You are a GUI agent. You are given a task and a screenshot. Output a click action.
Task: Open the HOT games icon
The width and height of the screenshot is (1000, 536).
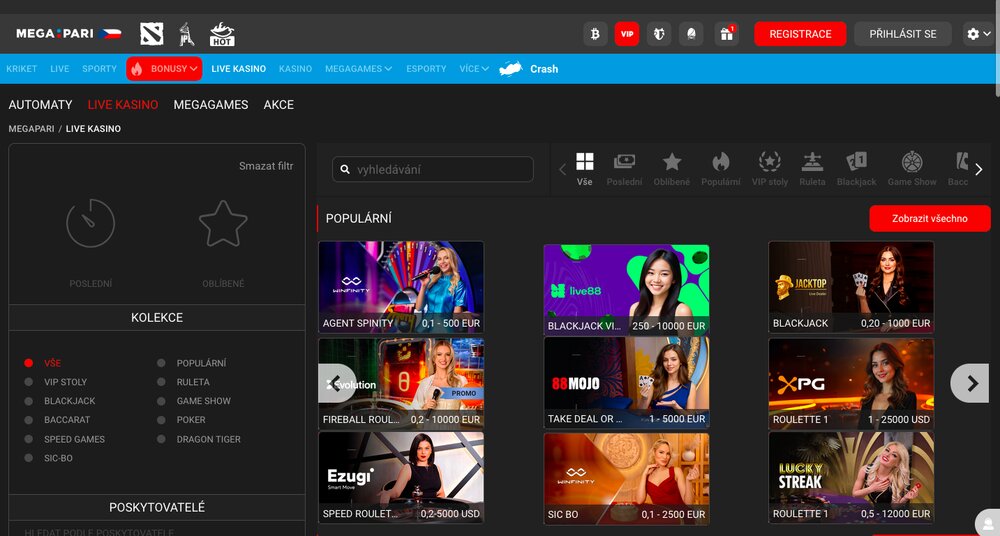(x=222, y=34)
